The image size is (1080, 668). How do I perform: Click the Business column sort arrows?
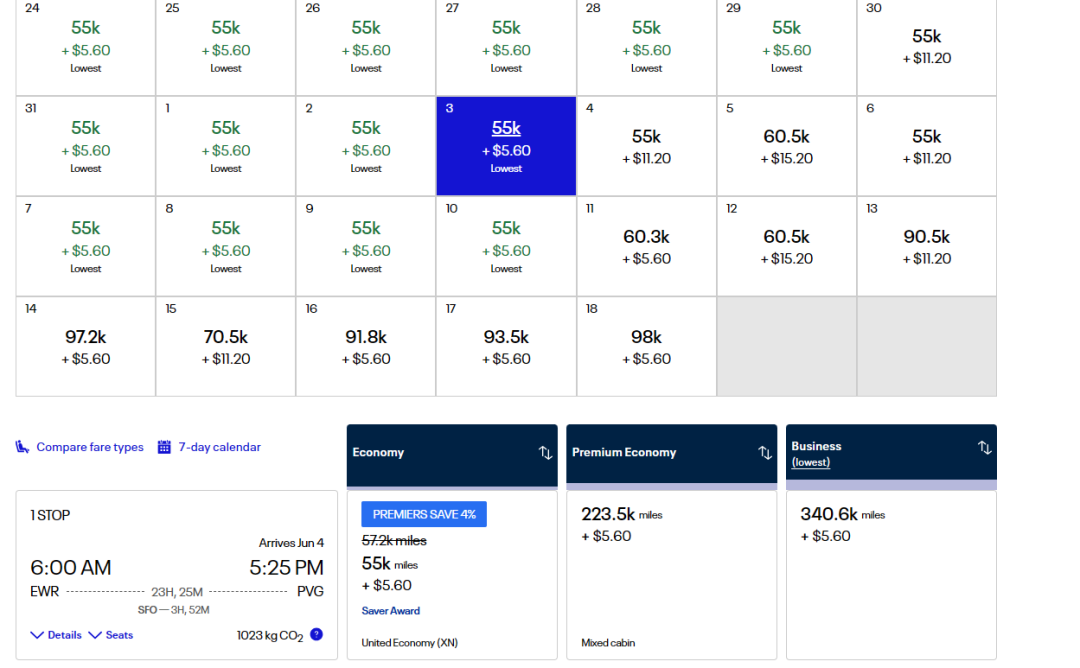[x=984, y=448]
